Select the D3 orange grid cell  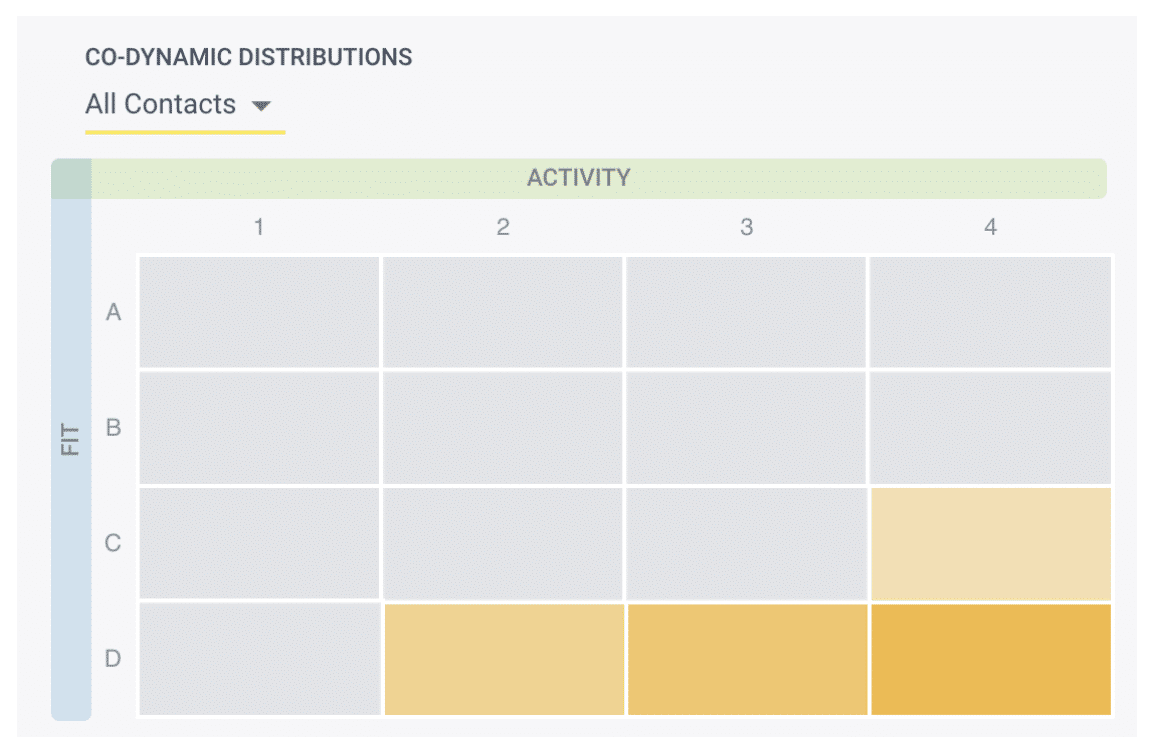click(x=747, y=659)
